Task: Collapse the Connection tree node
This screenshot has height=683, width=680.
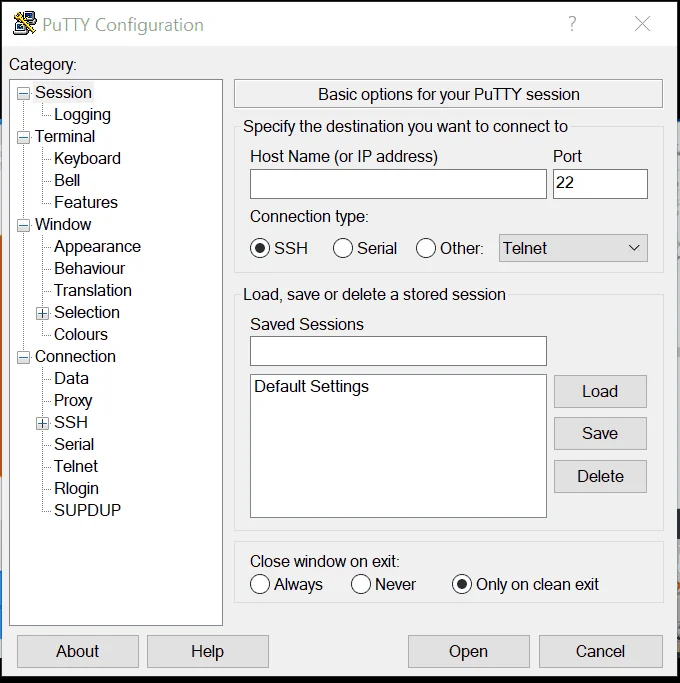Action: point(23,357)
